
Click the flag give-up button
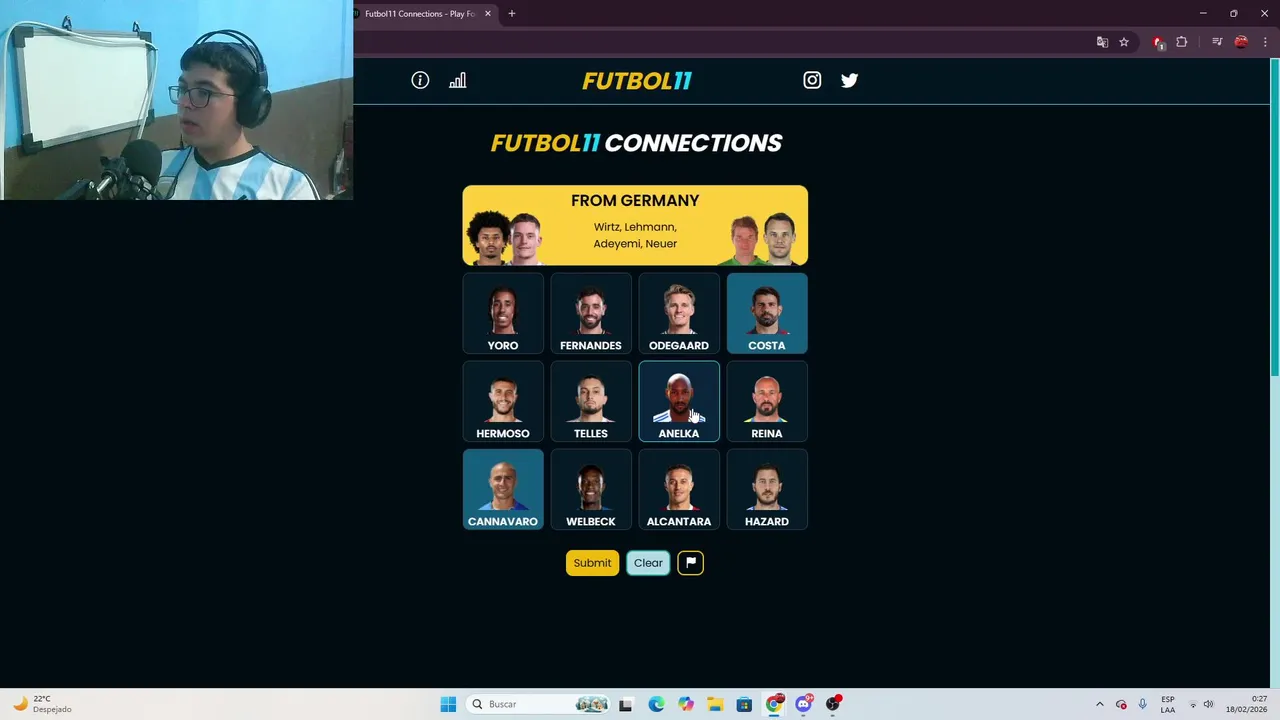(690, 562)
